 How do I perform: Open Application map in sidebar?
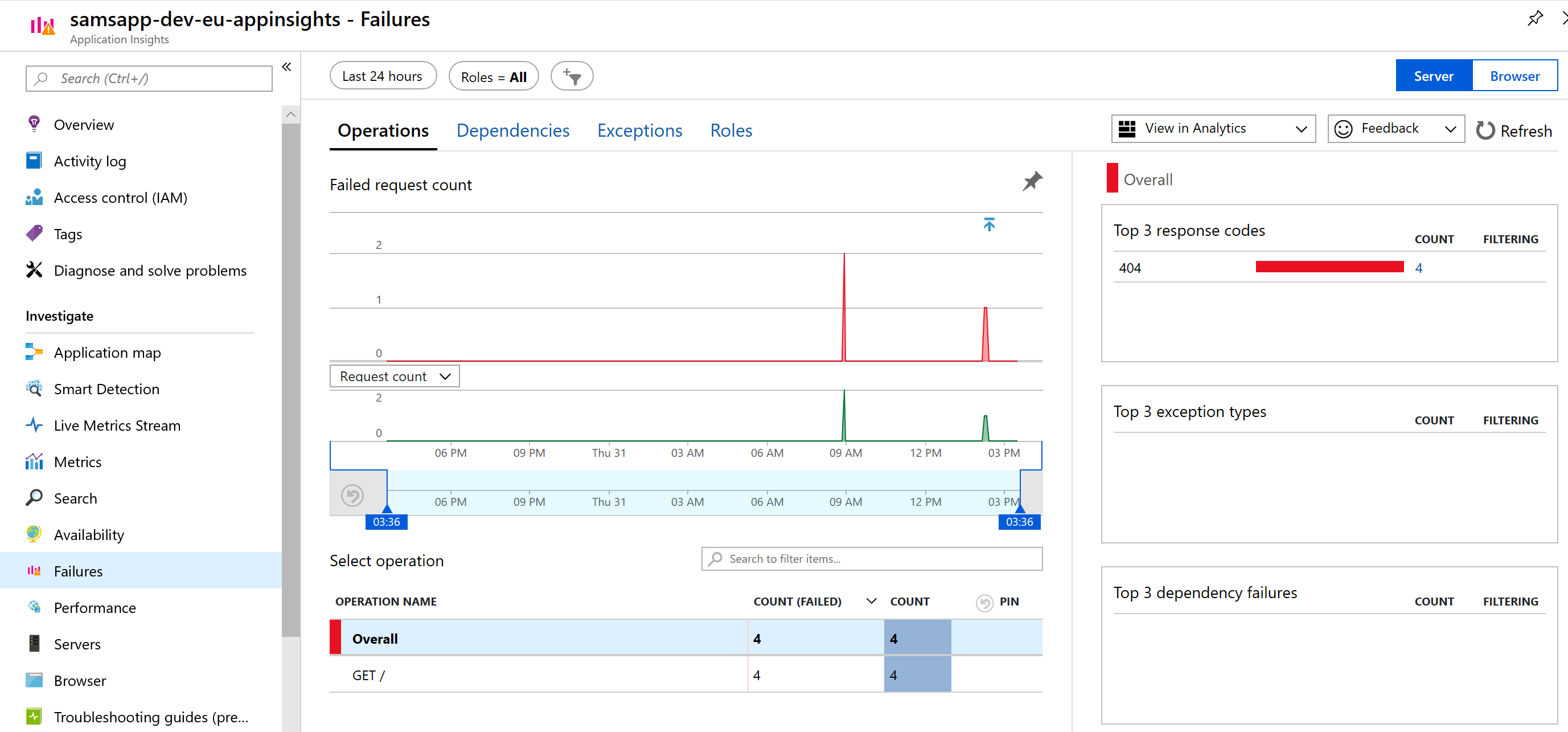[107, 352]
